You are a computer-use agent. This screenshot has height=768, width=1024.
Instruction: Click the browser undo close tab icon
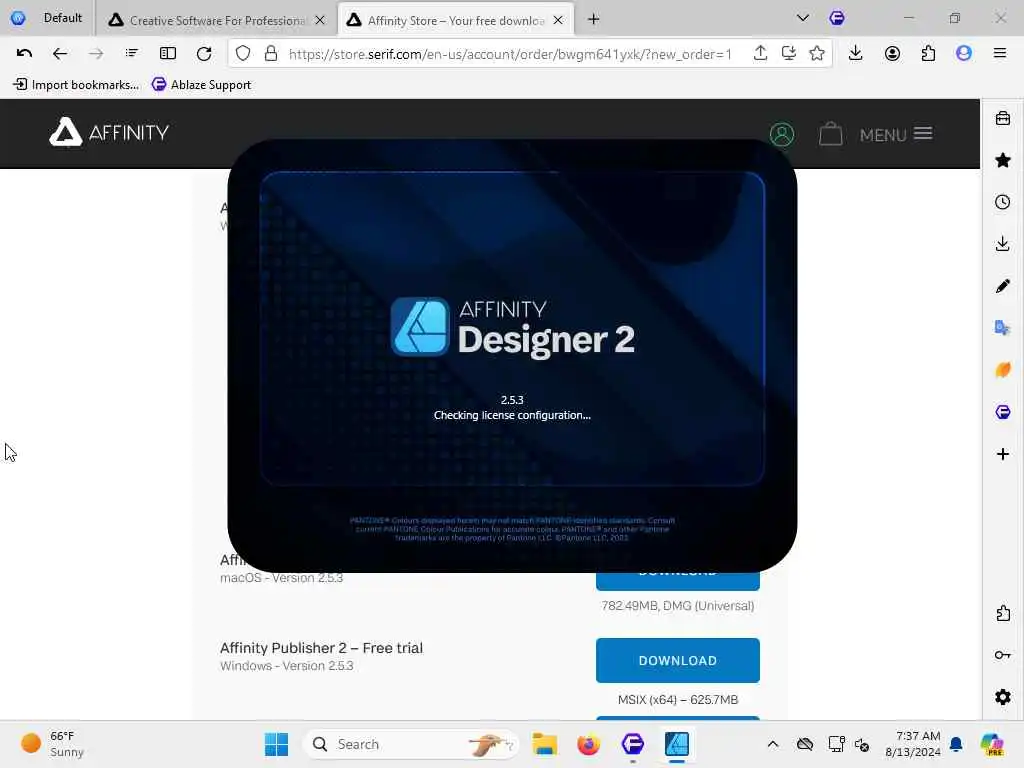click(x=24, y=54)
